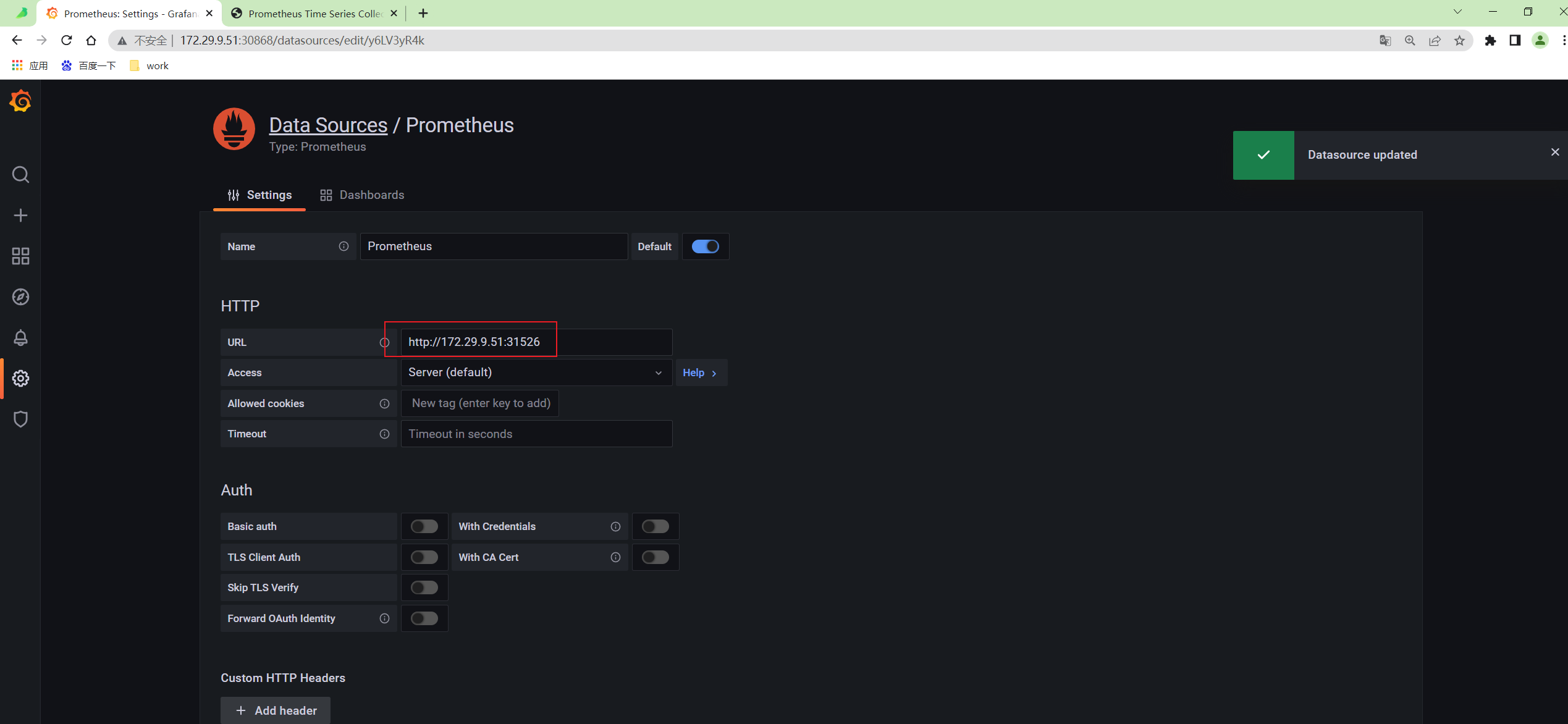
Task: Enable the Skip TLS Verify switch
Action: [424, 588]
